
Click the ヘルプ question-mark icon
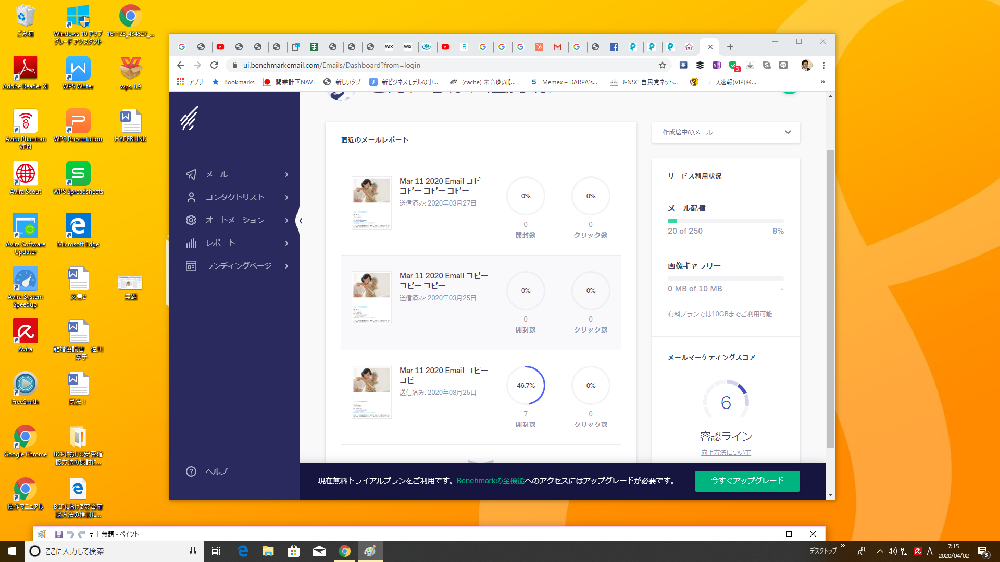(191, 471)
